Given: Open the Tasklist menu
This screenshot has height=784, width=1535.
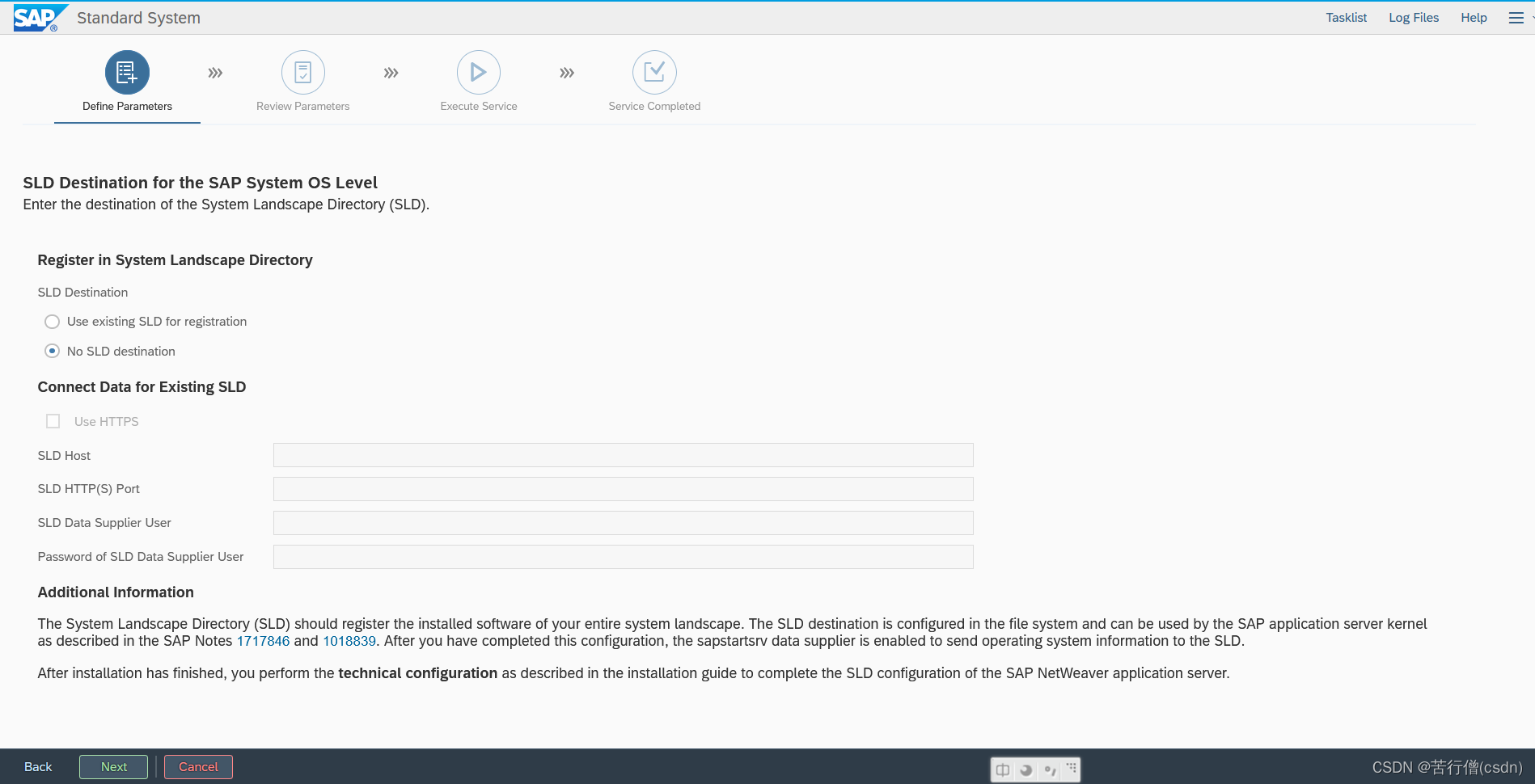Looking at the screenshot, I should [1347, 18].
